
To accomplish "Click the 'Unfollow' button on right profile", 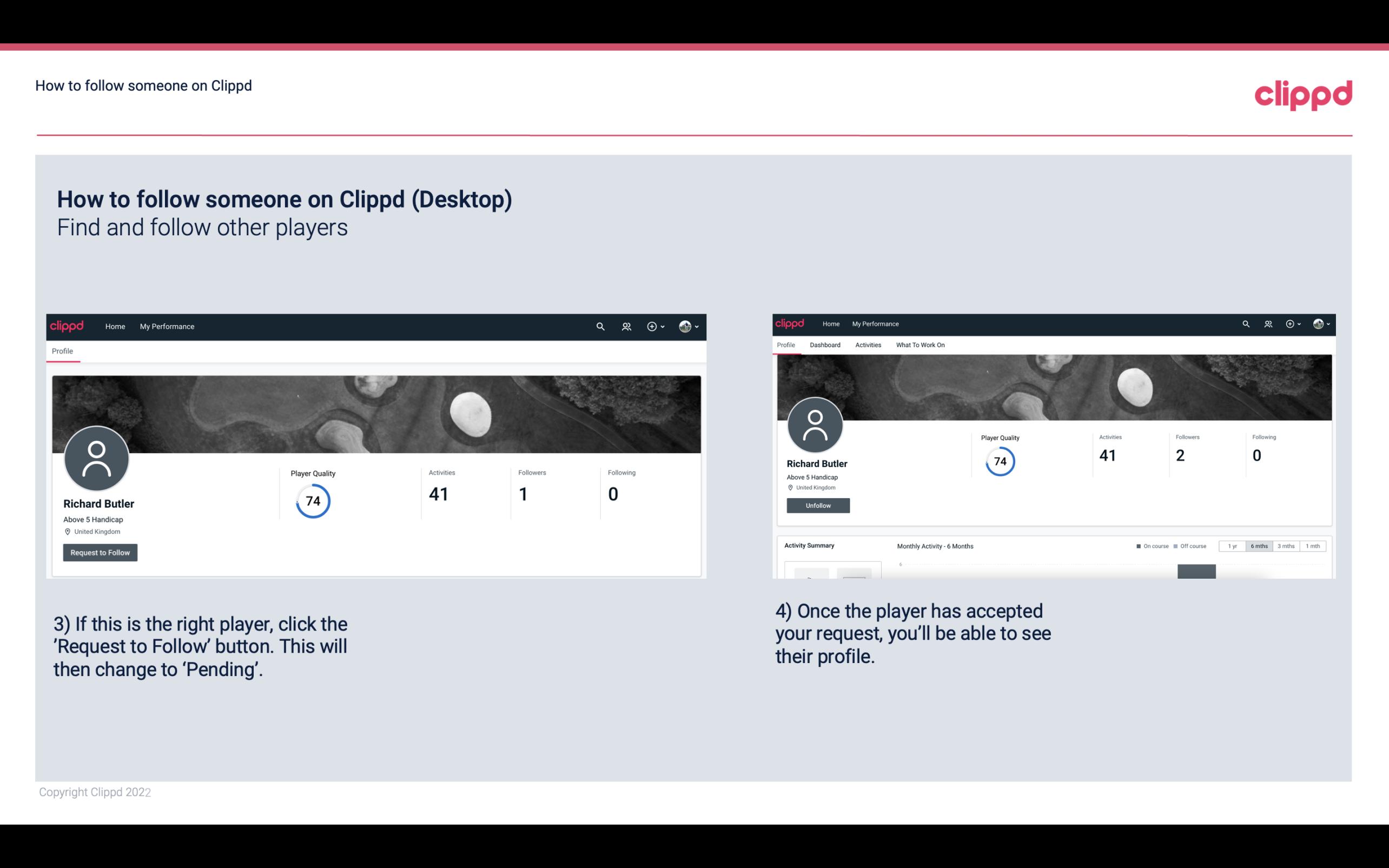I will tap(817, 505).
